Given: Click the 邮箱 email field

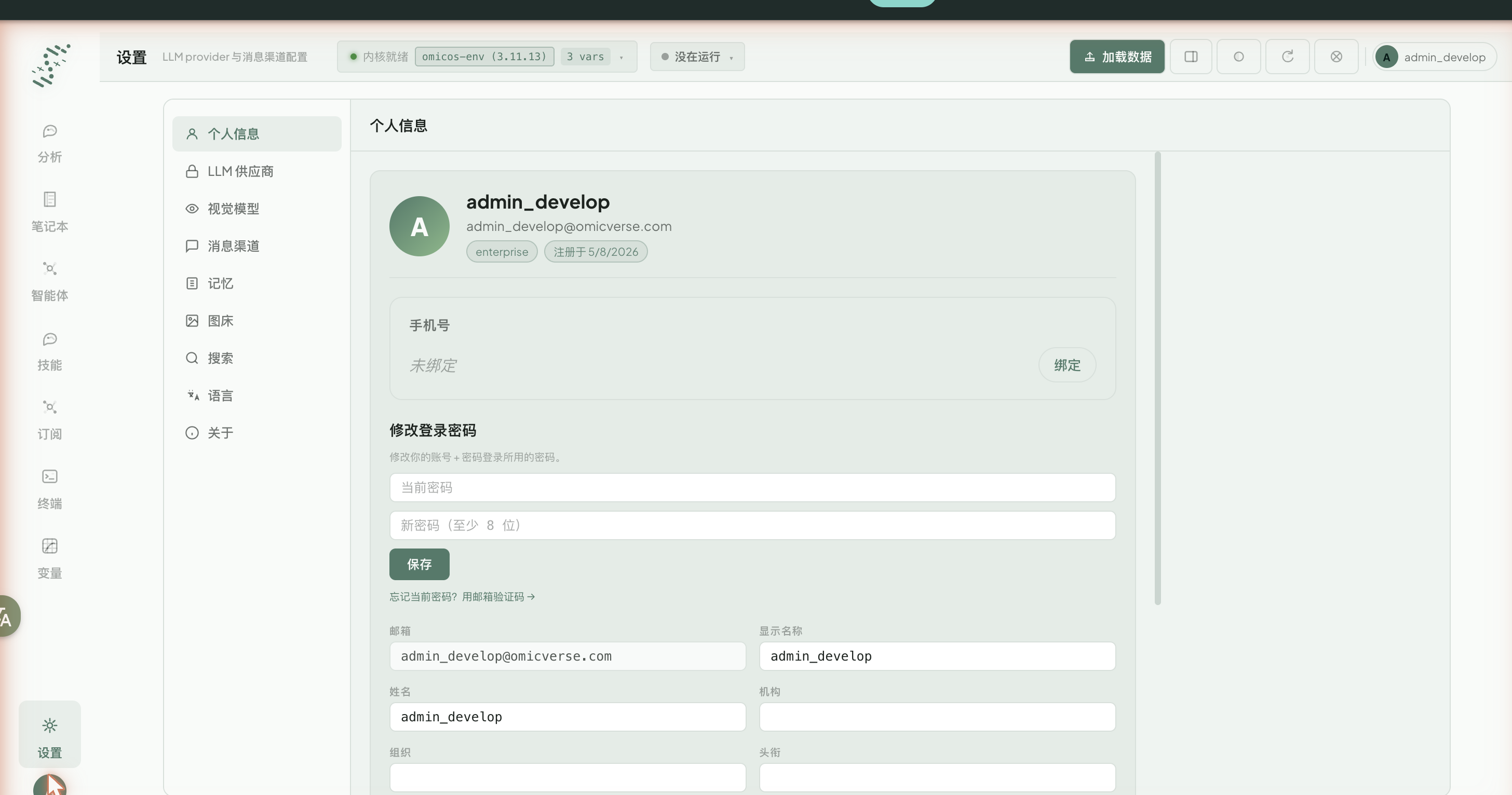Looking at the screenshot, I should click(x=568, y=656).
